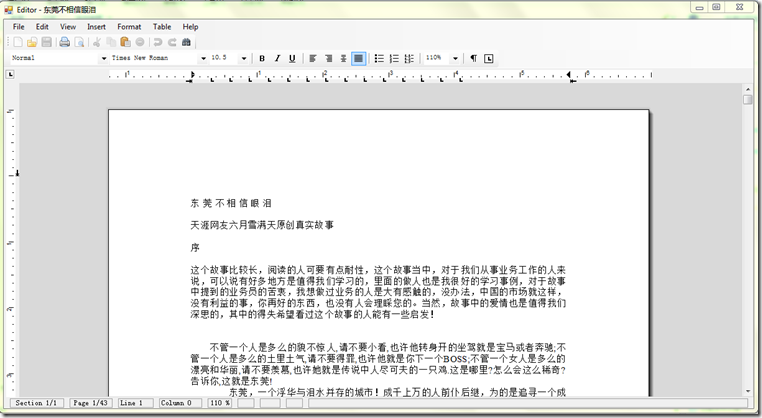Viewport: 762px width, 418px height.
Task: Click the 'Page 1/43' status bar entry
Action: pos(90,403)
